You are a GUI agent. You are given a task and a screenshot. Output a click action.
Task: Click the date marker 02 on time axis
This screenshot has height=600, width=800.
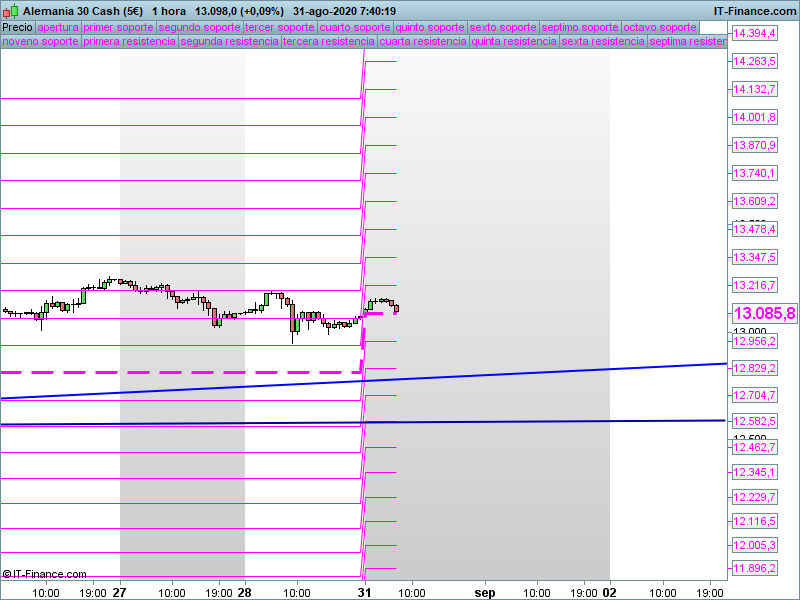pos(610,592)
